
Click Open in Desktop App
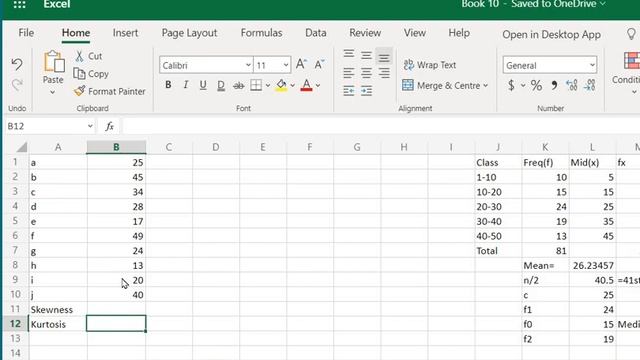[551, 35]
